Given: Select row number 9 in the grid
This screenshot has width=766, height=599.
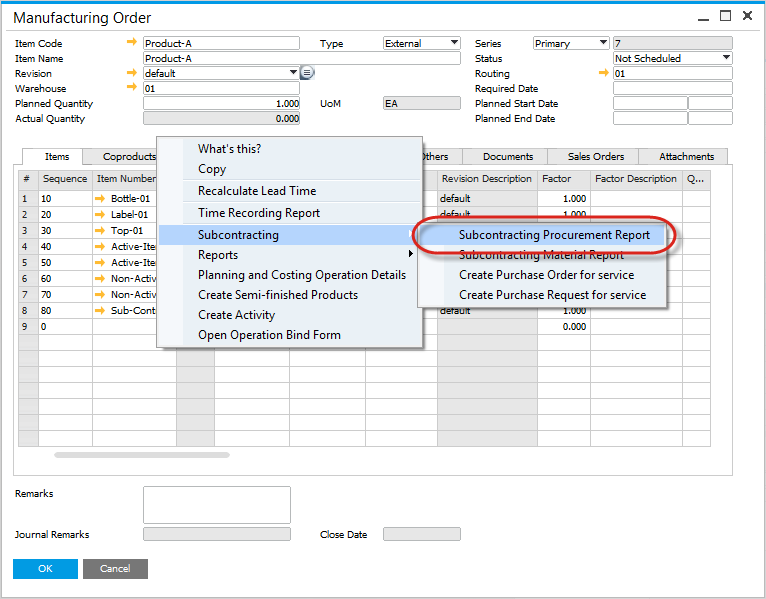Looking at the screenshot, I should click(28, 326).
